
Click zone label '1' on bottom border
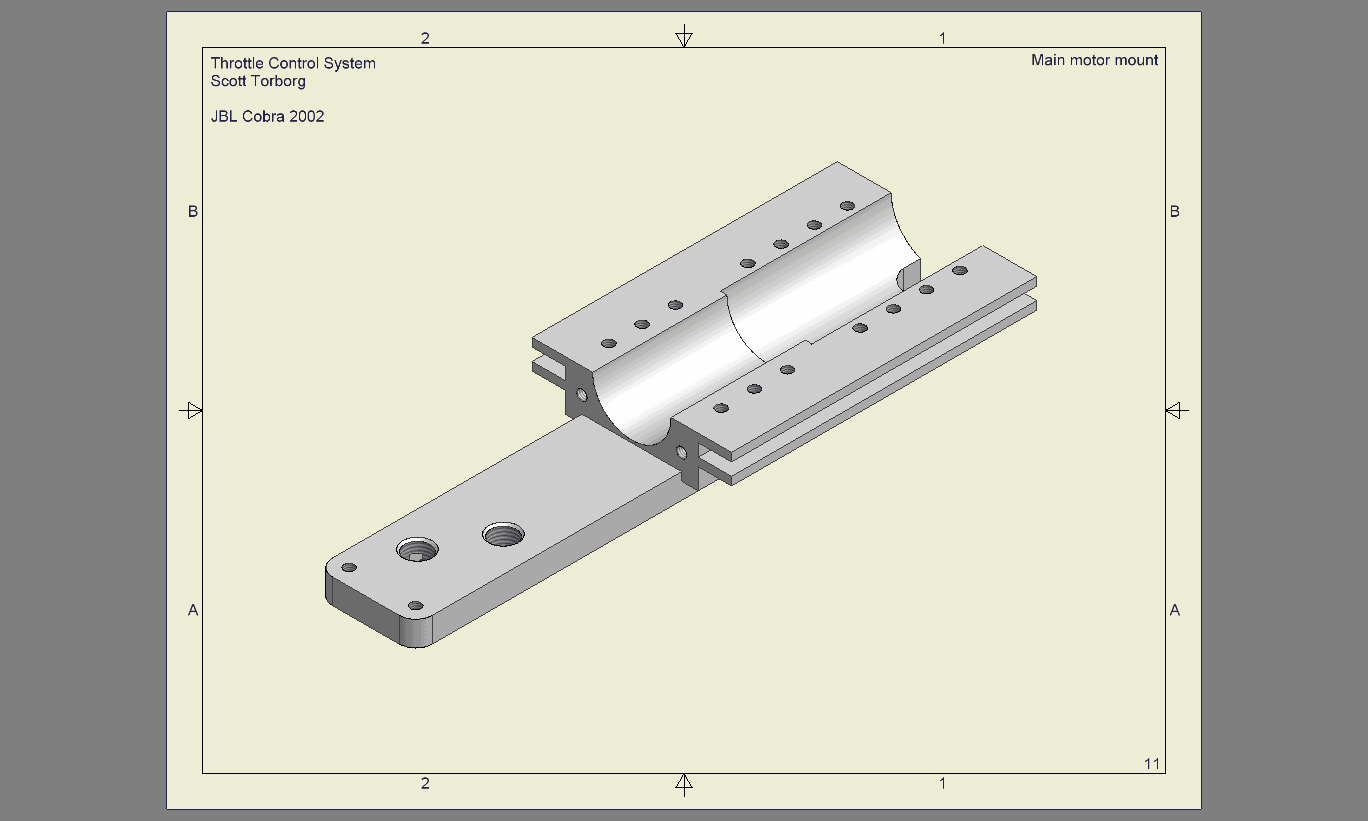(x=942, y=783)
